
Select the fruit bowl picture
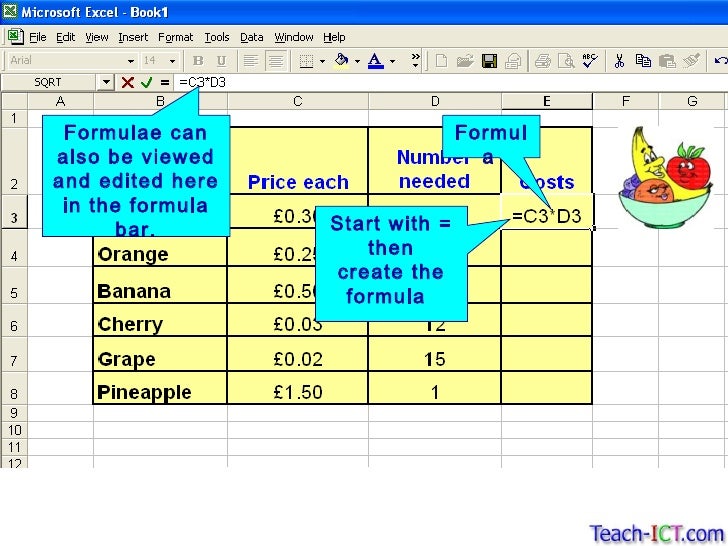(665, 178)
